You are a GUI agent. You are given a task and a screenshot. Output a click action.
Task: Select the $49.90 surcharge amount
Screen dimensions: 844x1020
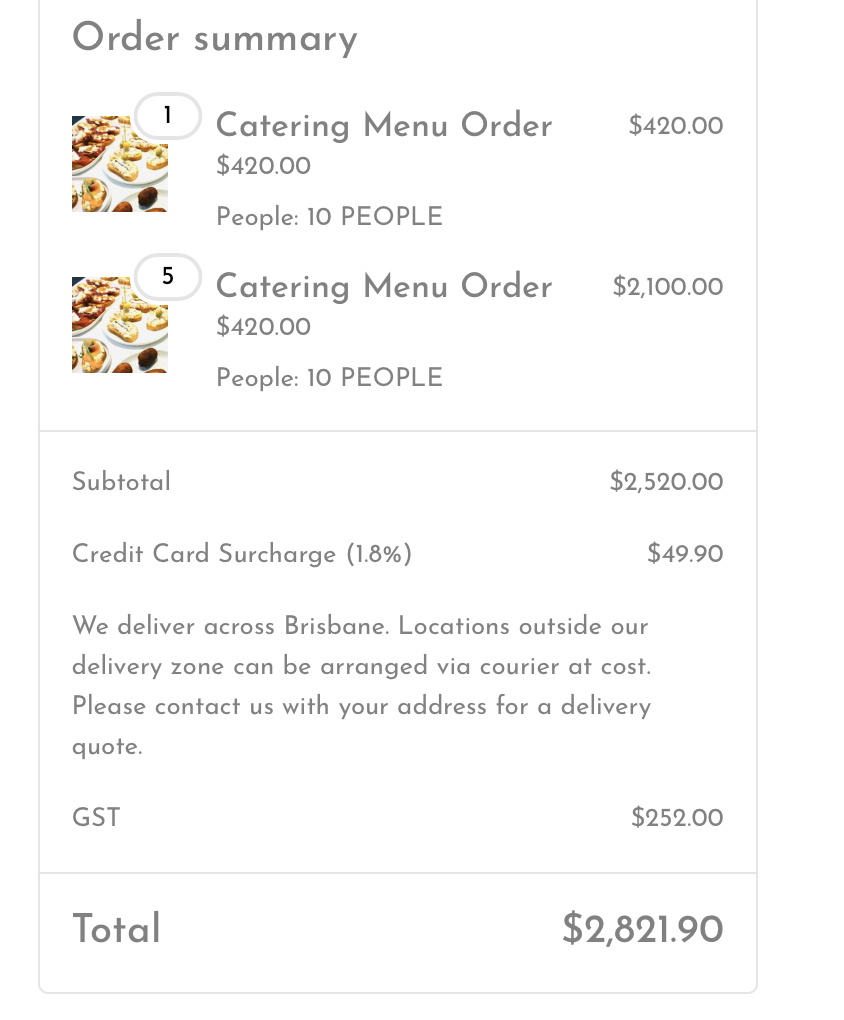pyautogui.click(x=685, y=554)
